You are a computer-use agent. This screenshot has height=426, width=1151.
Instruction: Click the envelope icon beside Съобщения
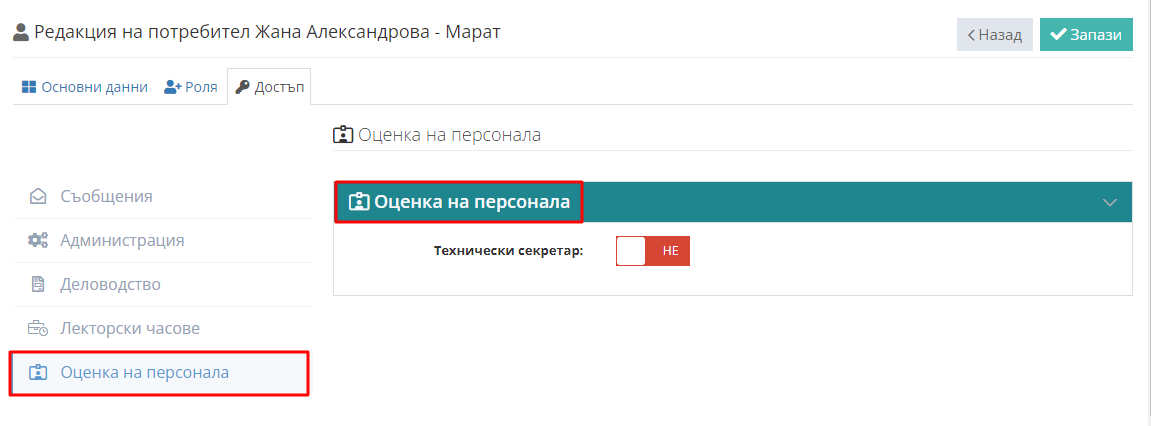[38, 196]
